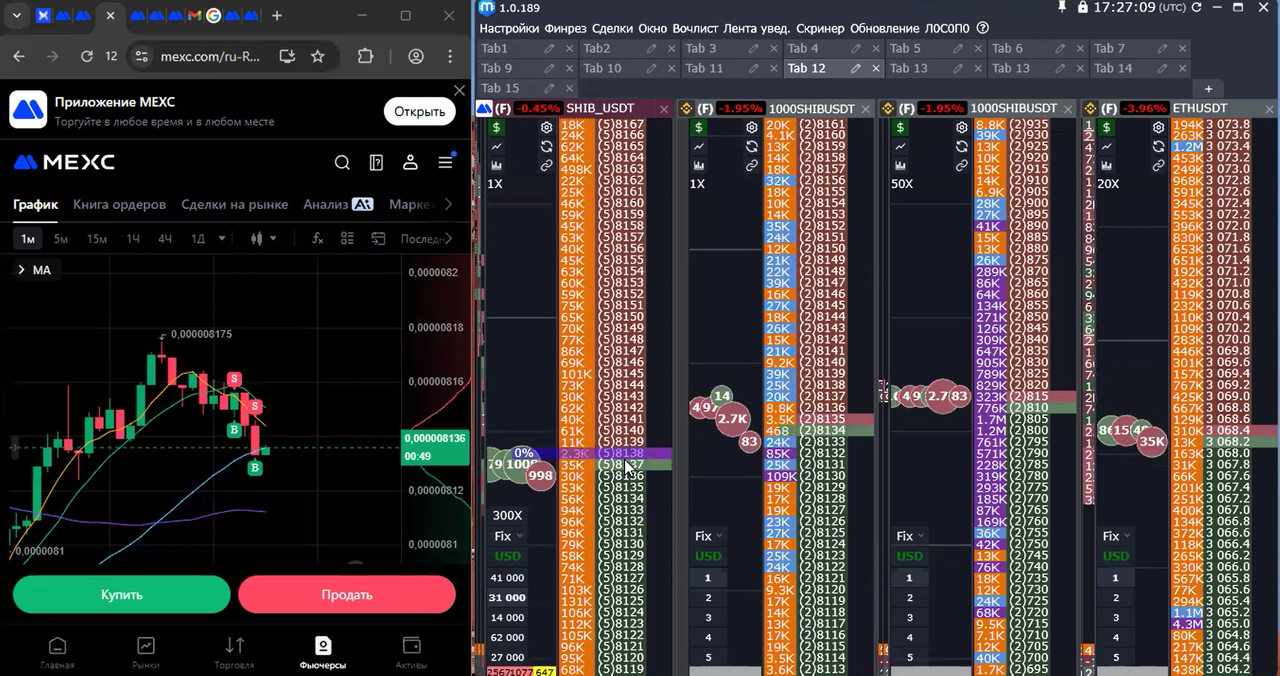
Task: Click the MEXC address bar URL
Action: (x=210, y=57)
